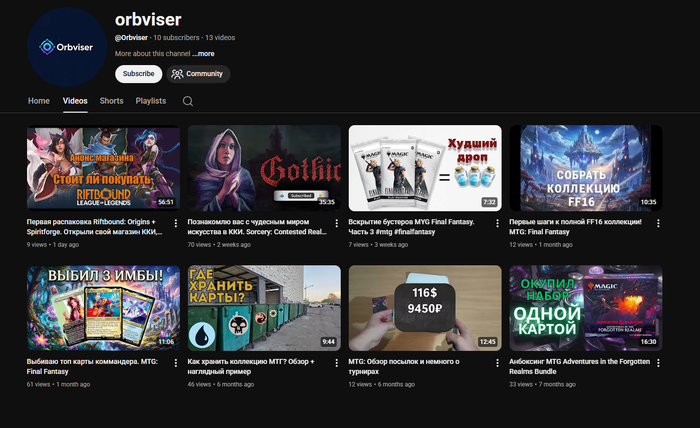Expand channel description with ...more
Image resolution: width=700 pixels, height=428 pixels.
point(204,54)
